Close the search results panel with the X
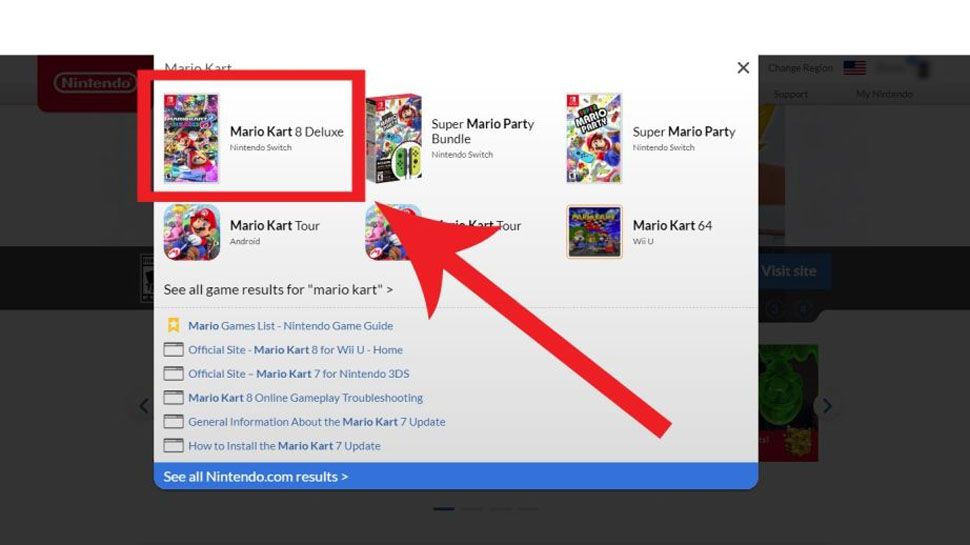Viewport: 970px width, 545px height. [743, 68]
